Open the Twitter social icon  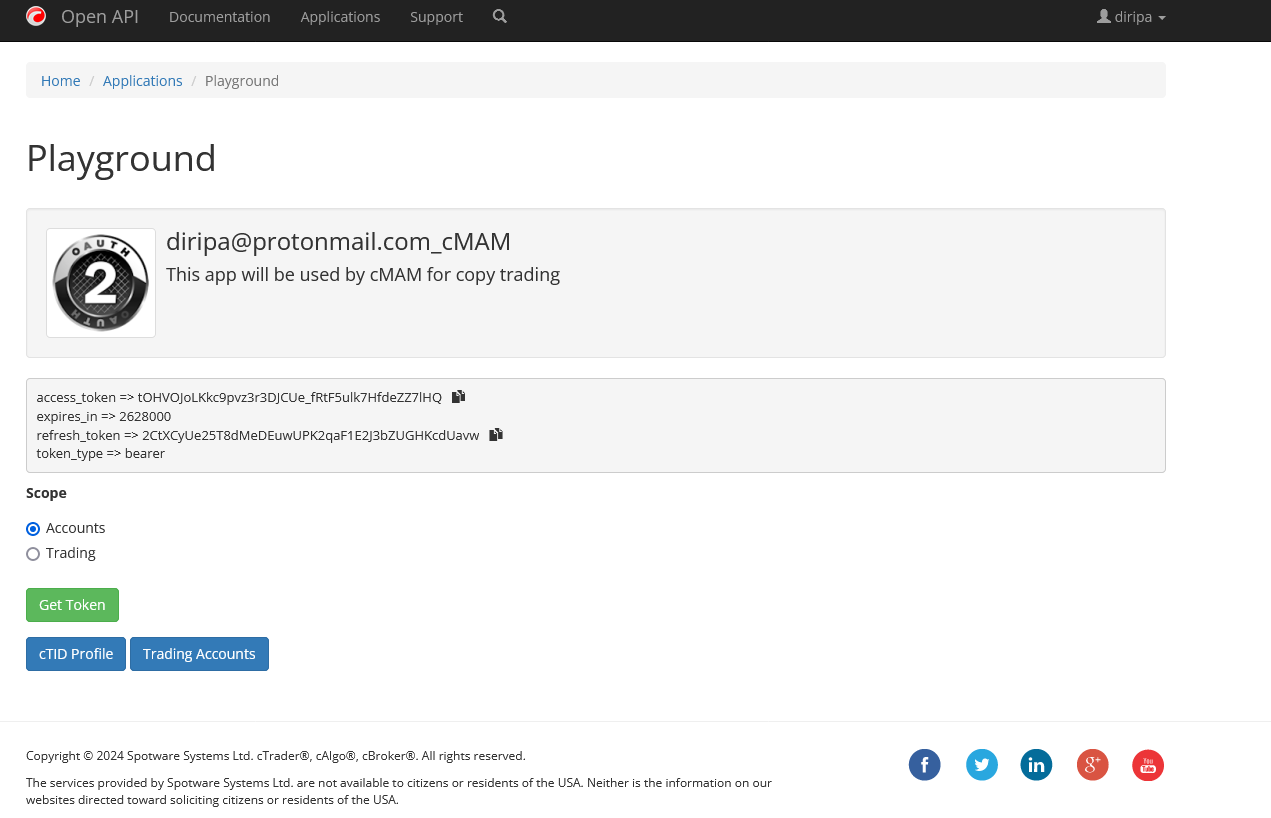click(982, 765)
